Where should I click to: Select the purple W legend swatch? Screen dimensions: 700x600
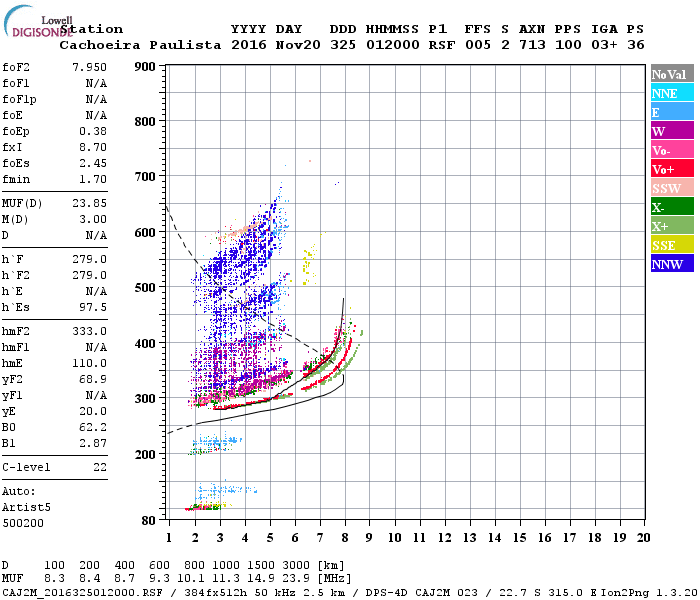point(672,131)
